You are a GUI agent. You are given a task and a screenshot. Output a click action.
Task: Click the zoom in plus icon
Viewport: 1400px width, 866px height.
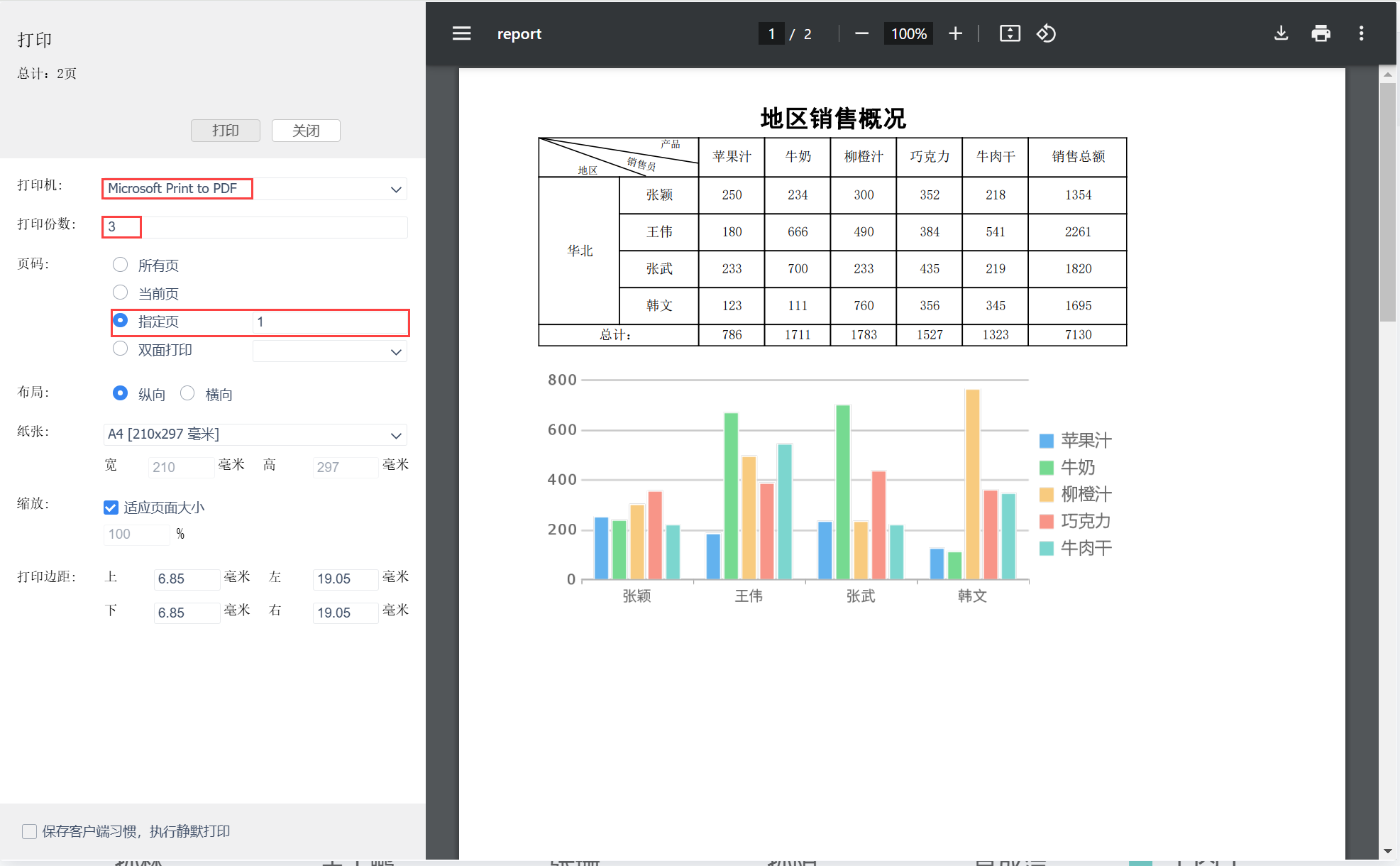[x=955, y=33]
